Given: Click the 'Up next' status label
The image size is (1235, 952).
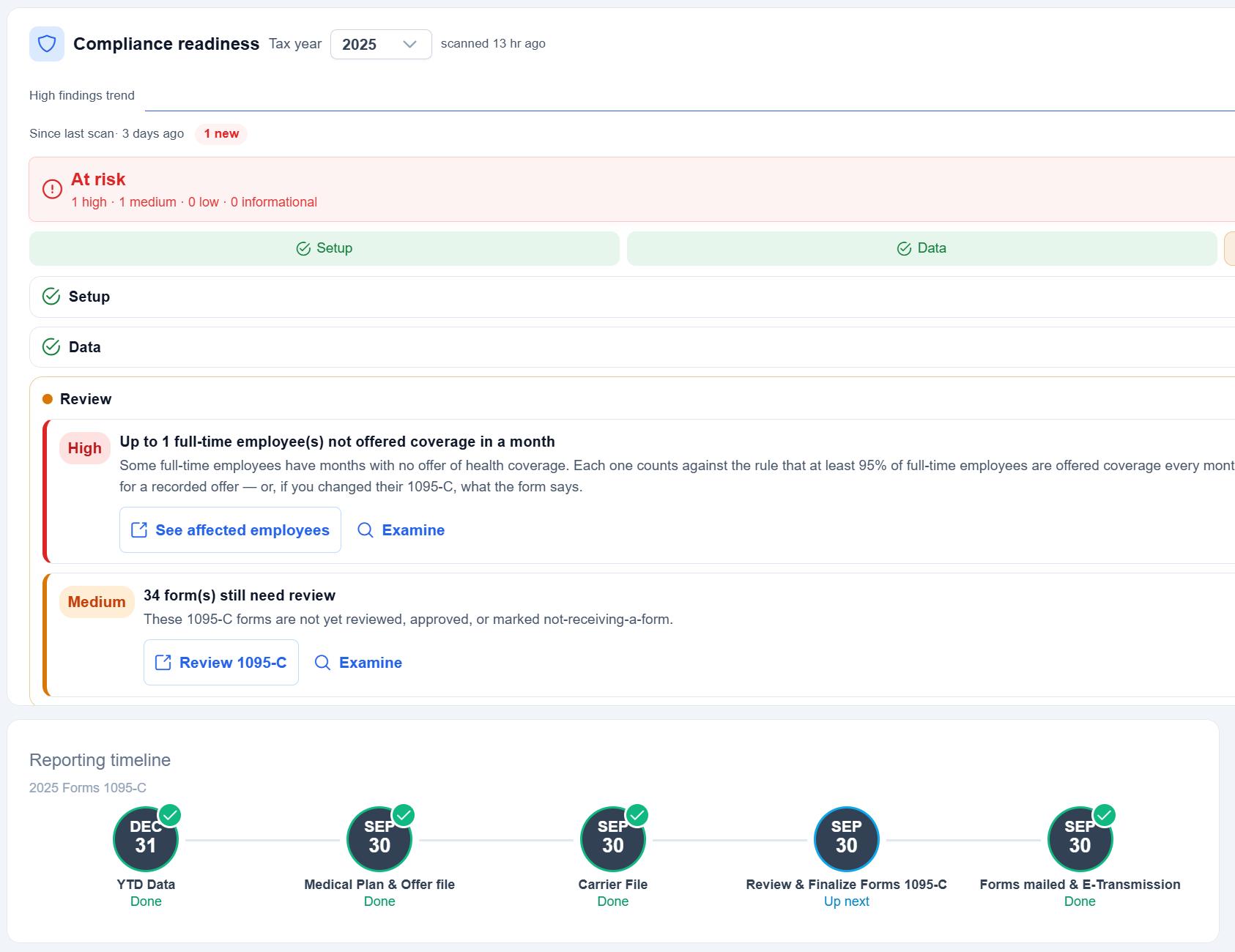Looking at the screenshot, I should (847, 901).
